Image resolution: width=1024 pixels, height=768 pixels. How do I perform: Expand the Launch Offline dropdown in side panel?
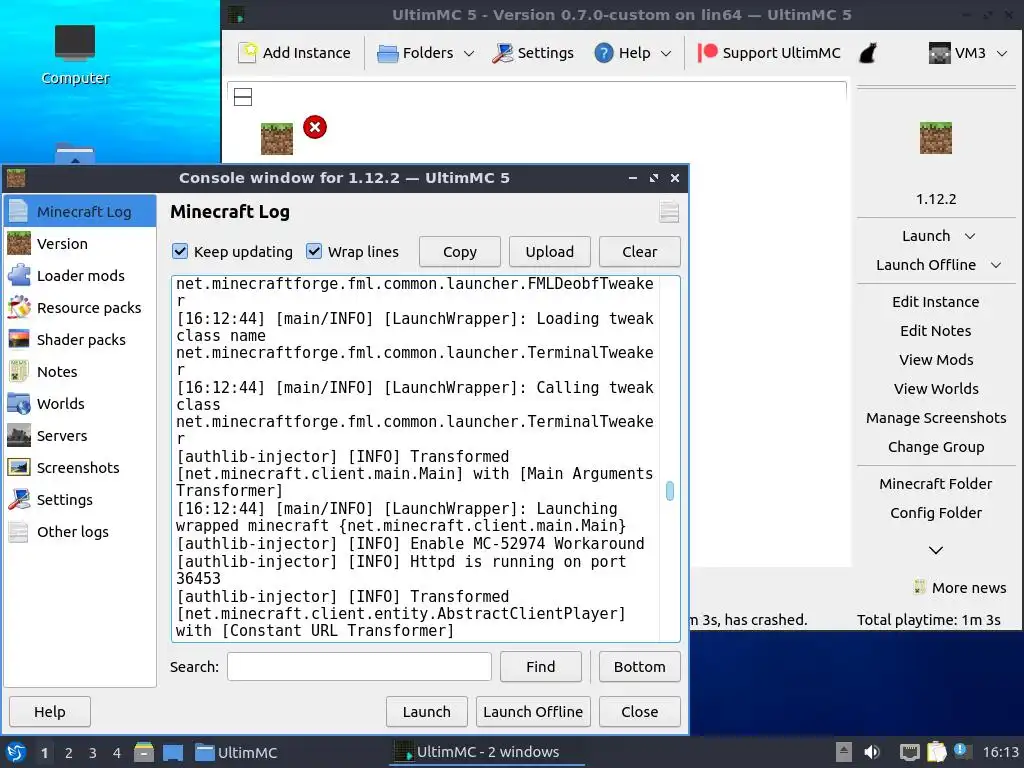tap(996, 265)
